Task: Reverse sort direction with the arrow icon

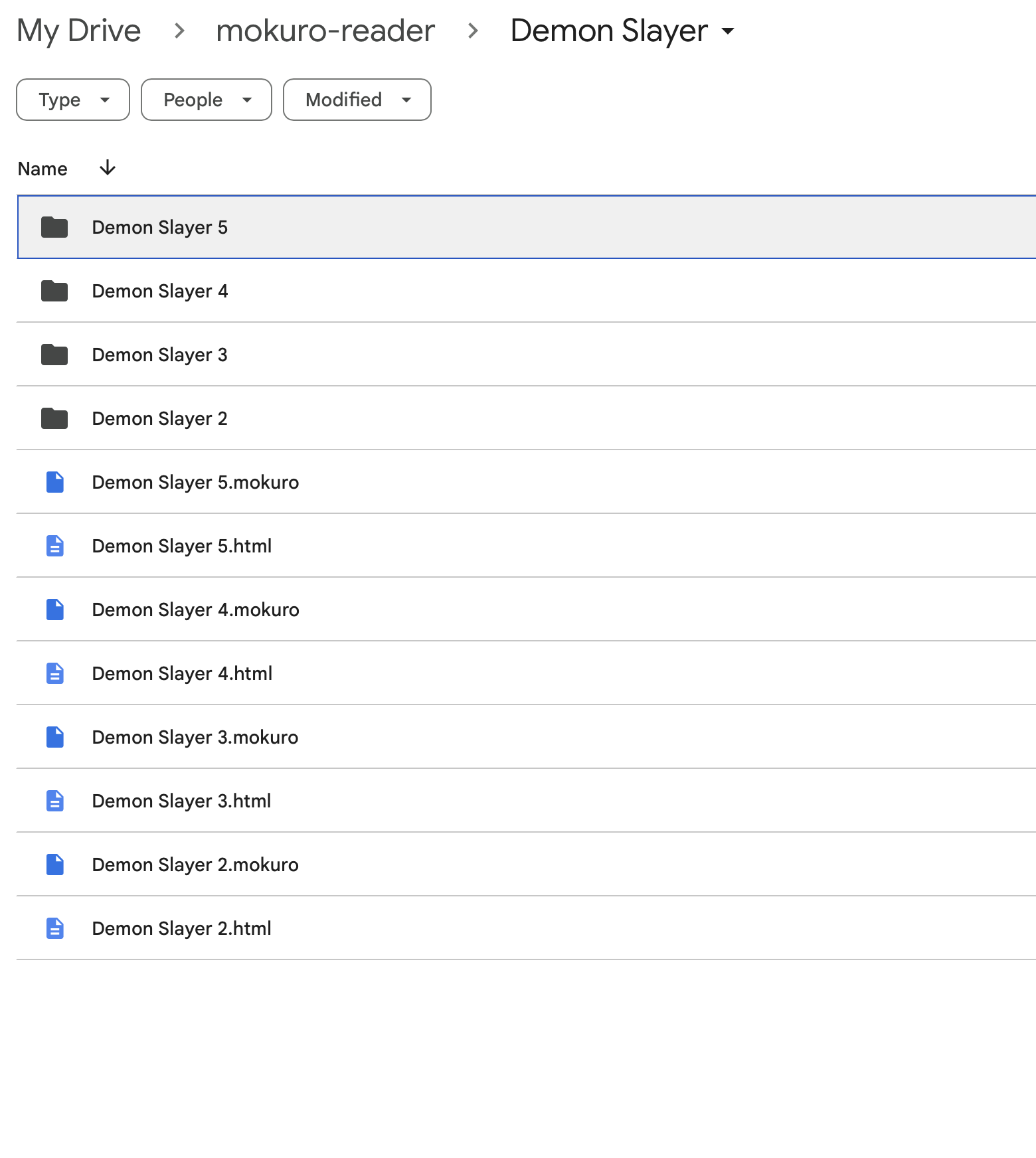Action: pyautogui.click(x=108, y=168)
